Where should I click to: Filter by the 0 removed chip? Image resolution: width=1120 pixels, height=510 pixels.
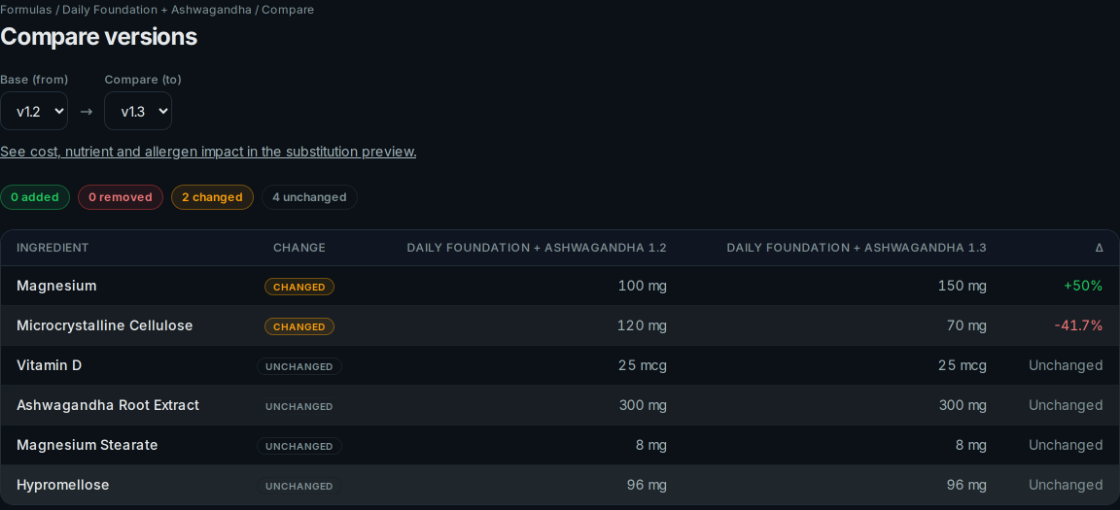(121, 197)
